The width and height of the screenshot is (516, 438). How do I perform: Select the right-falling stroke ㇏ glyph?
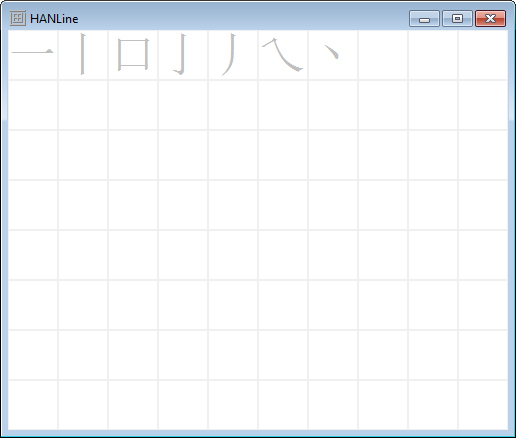tap(282, 55)
